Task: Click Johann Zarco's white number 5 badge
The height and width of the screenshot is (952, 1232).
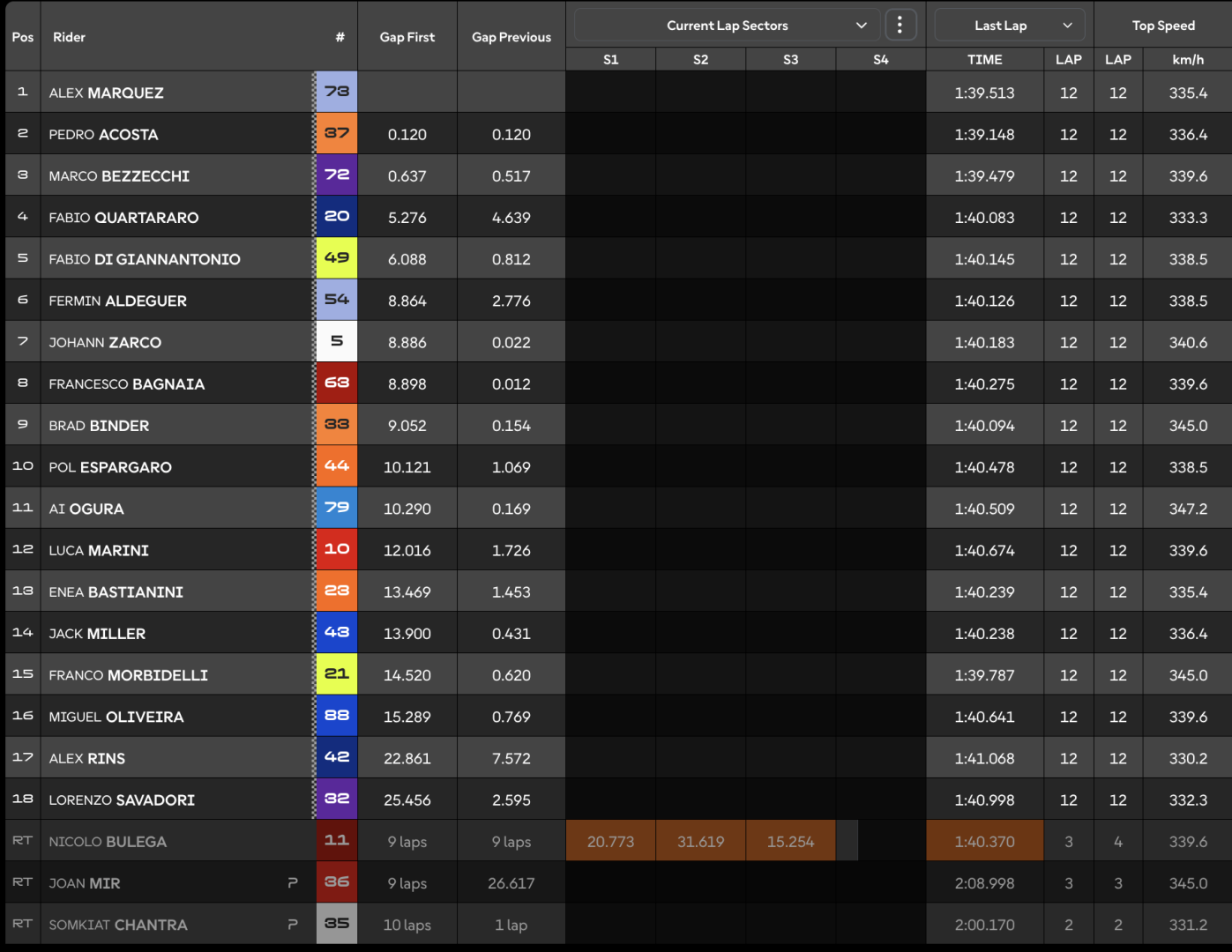Action: (x=337, y=341)
